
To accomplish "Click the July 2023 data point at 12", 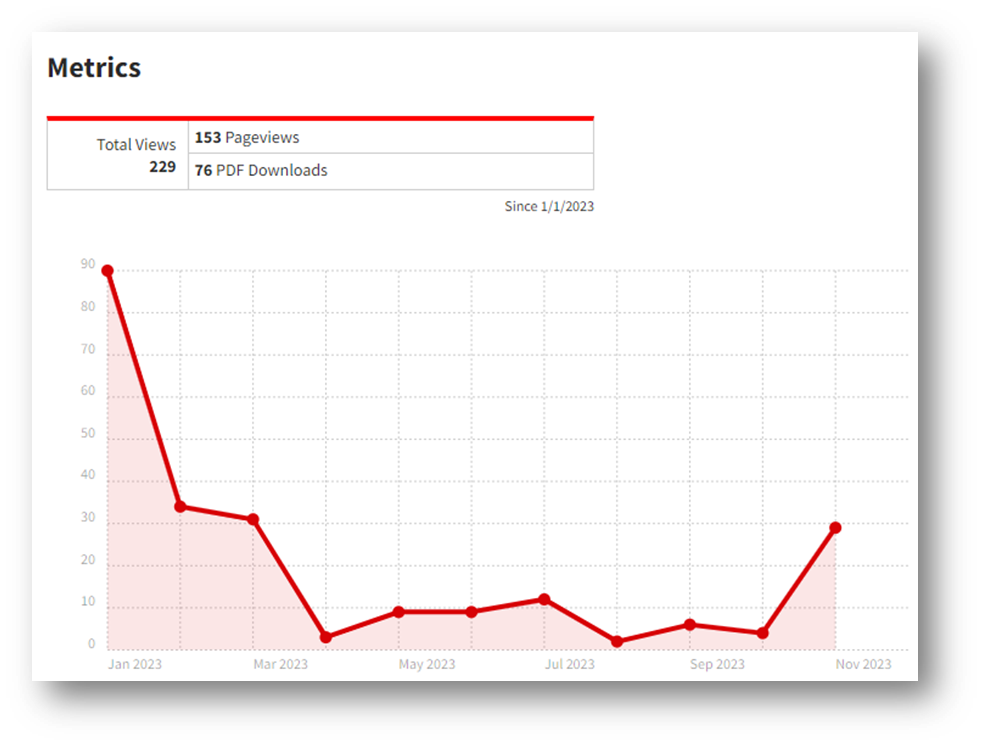I will [x=544, y=599].
